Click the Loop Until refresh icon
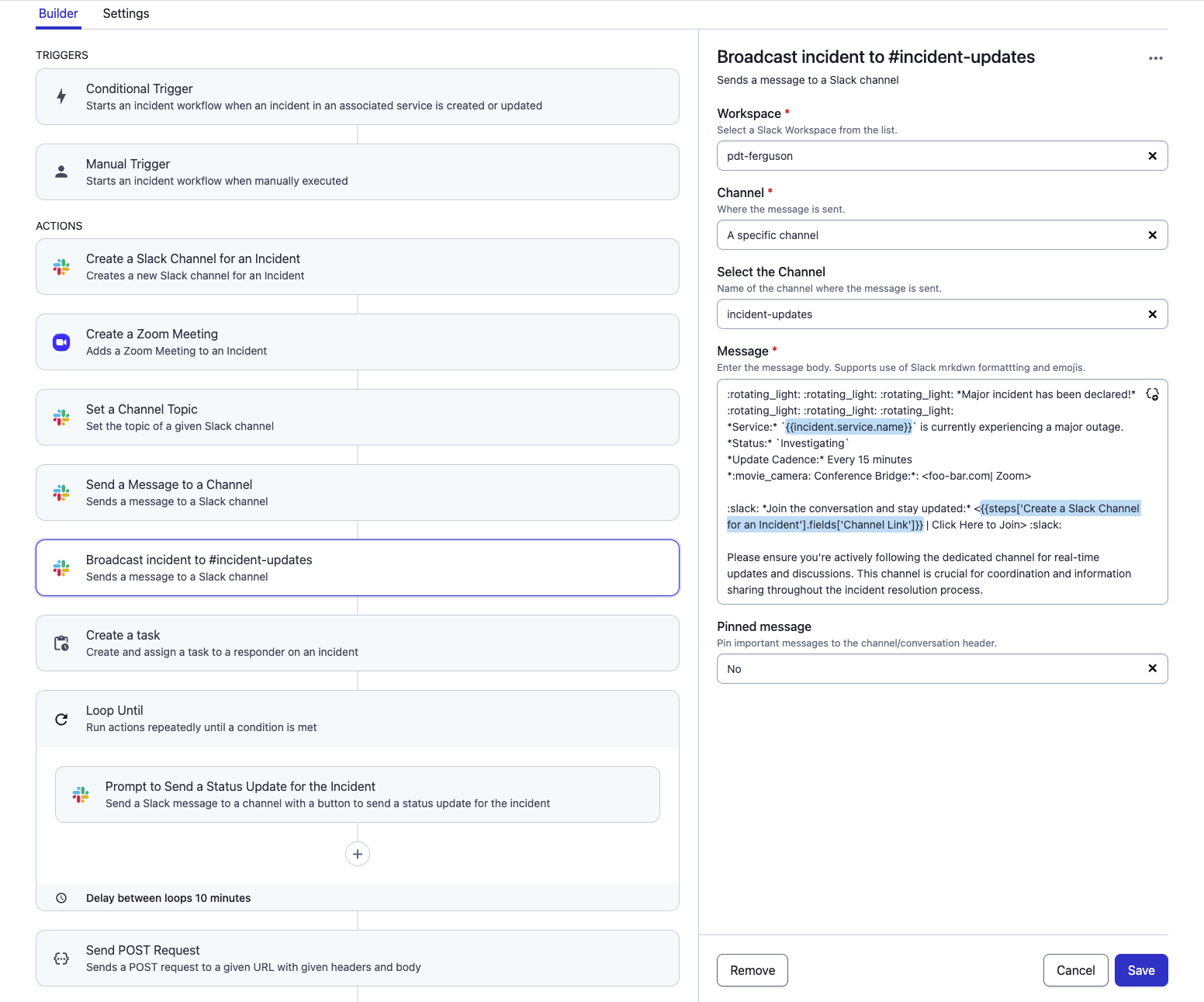 61,719
